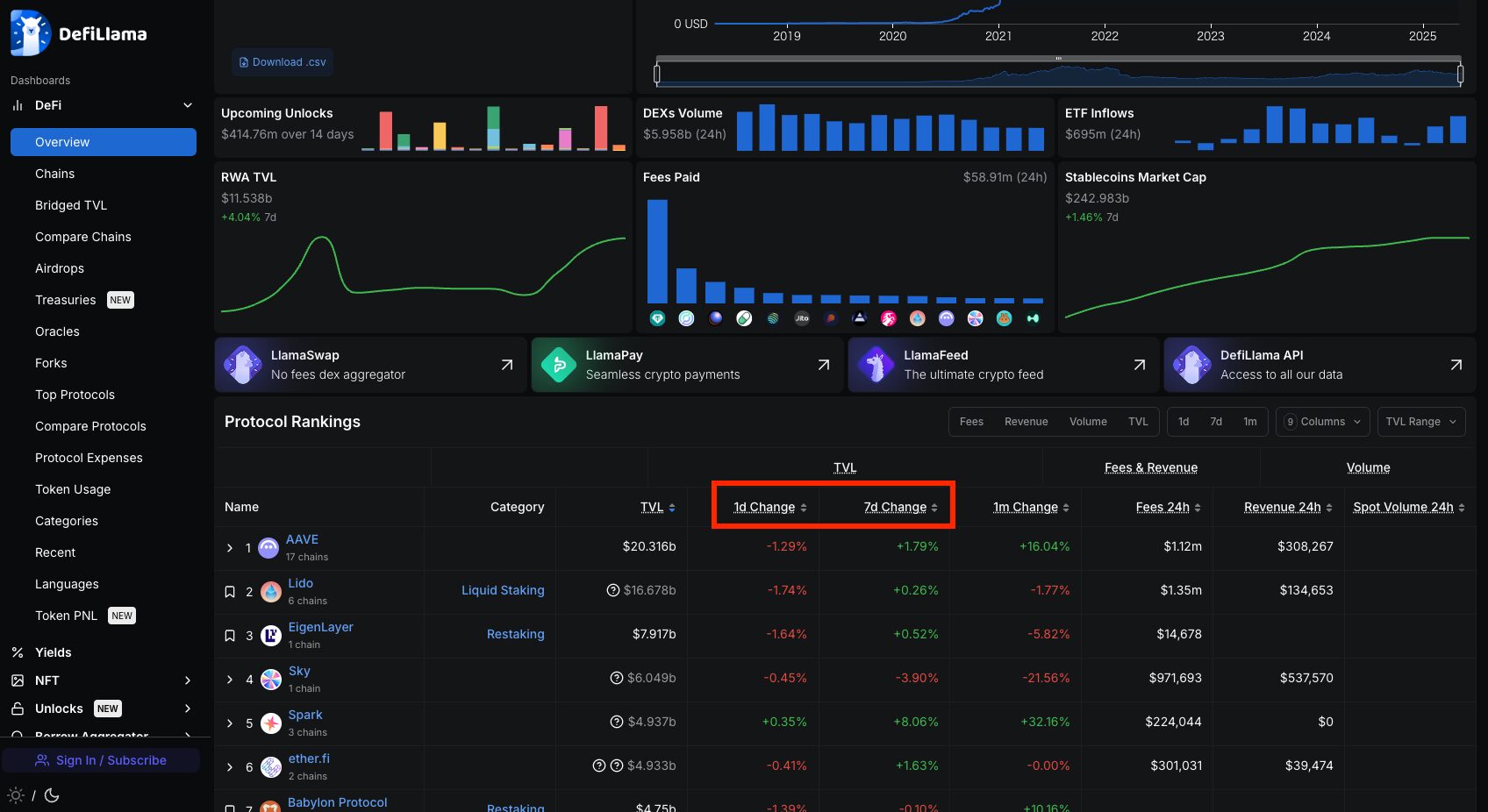Click the first fees chart protocol icon
The width and height of the screenshot is (1488, 812).
tap(657, 318)
